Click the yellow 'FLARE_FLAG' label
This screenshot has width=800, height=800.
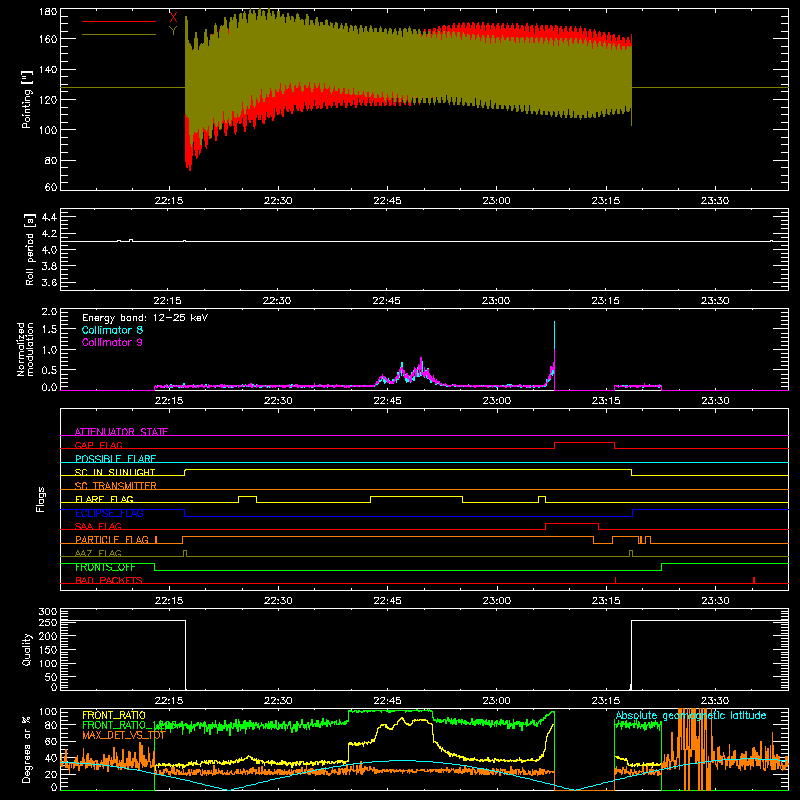[x=104, y=499]
